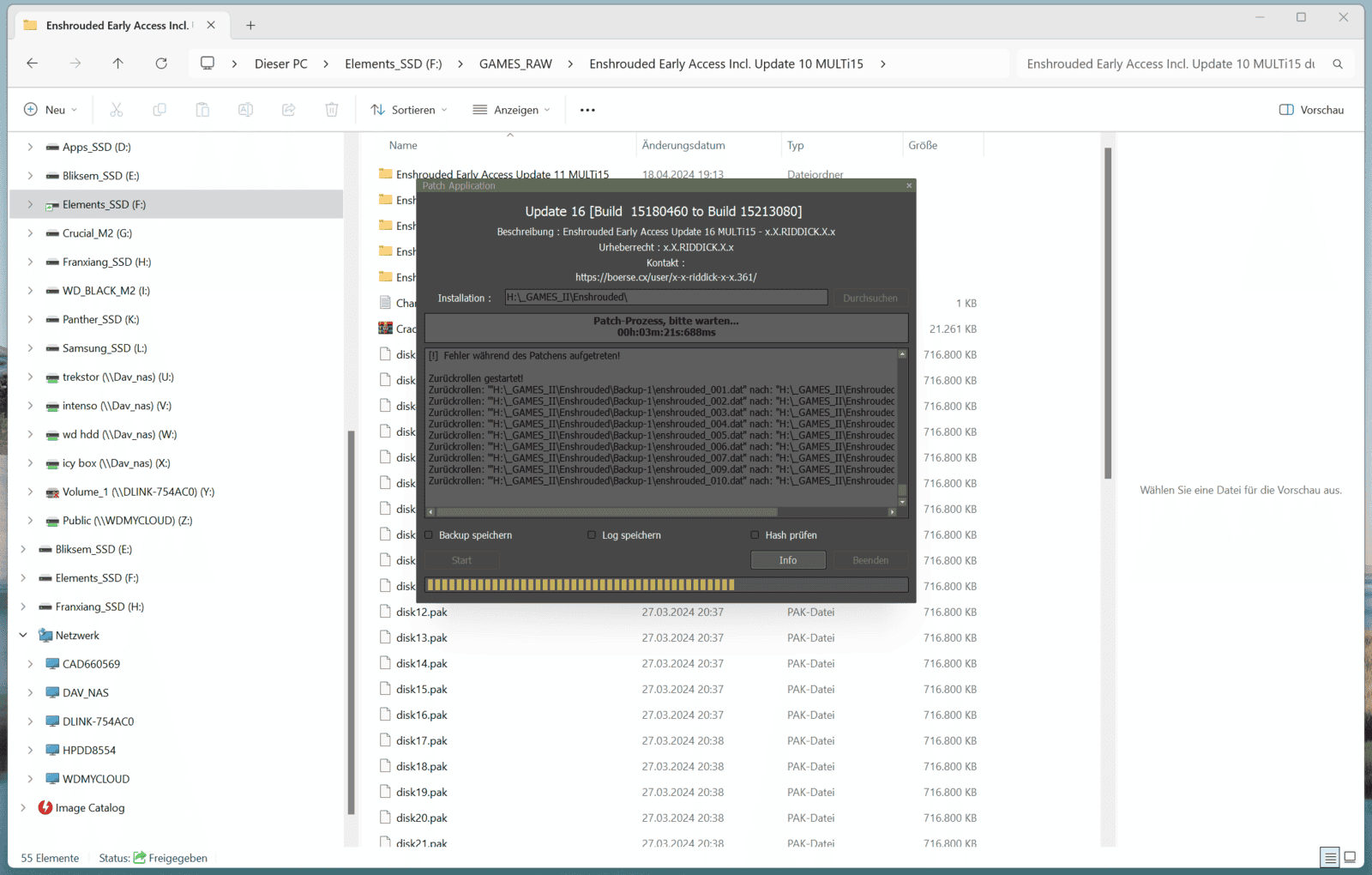Click the Installation path input field
Screen dimensions: 1372x875
click(666, 298)
